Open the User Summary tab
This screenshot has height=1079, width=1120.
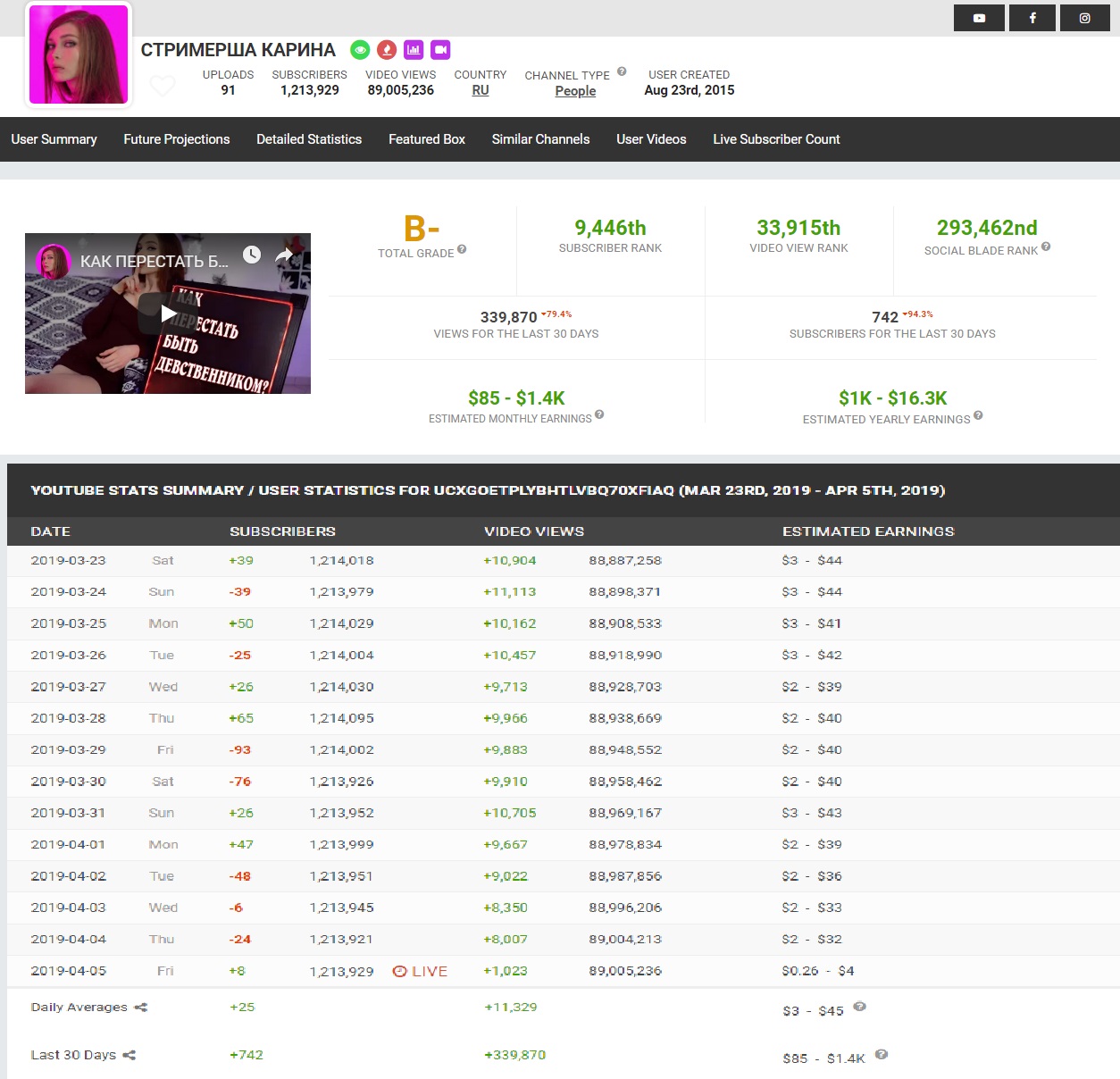(54, 139)
